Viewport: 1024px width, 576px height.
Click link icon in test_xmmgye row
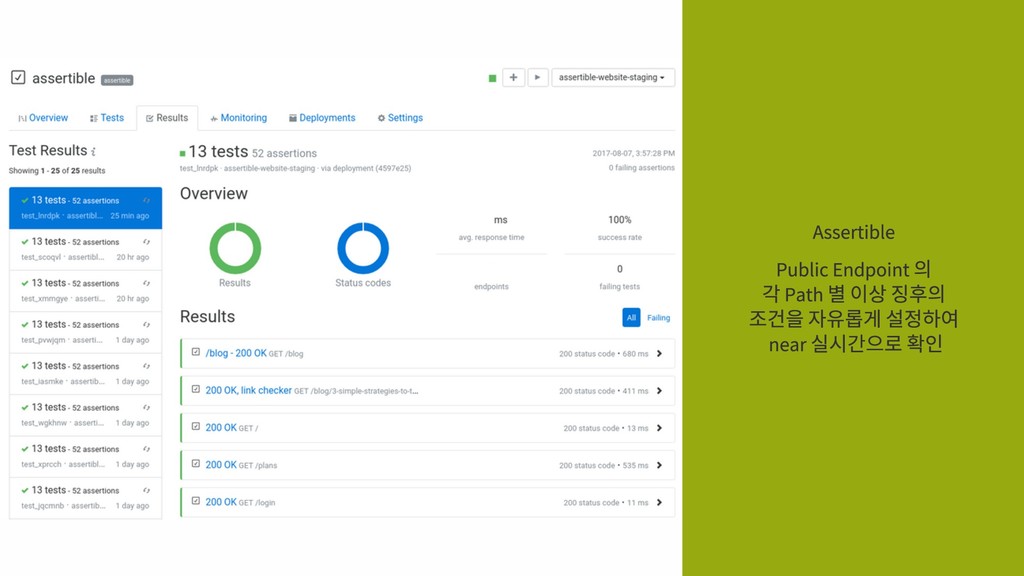146,283
